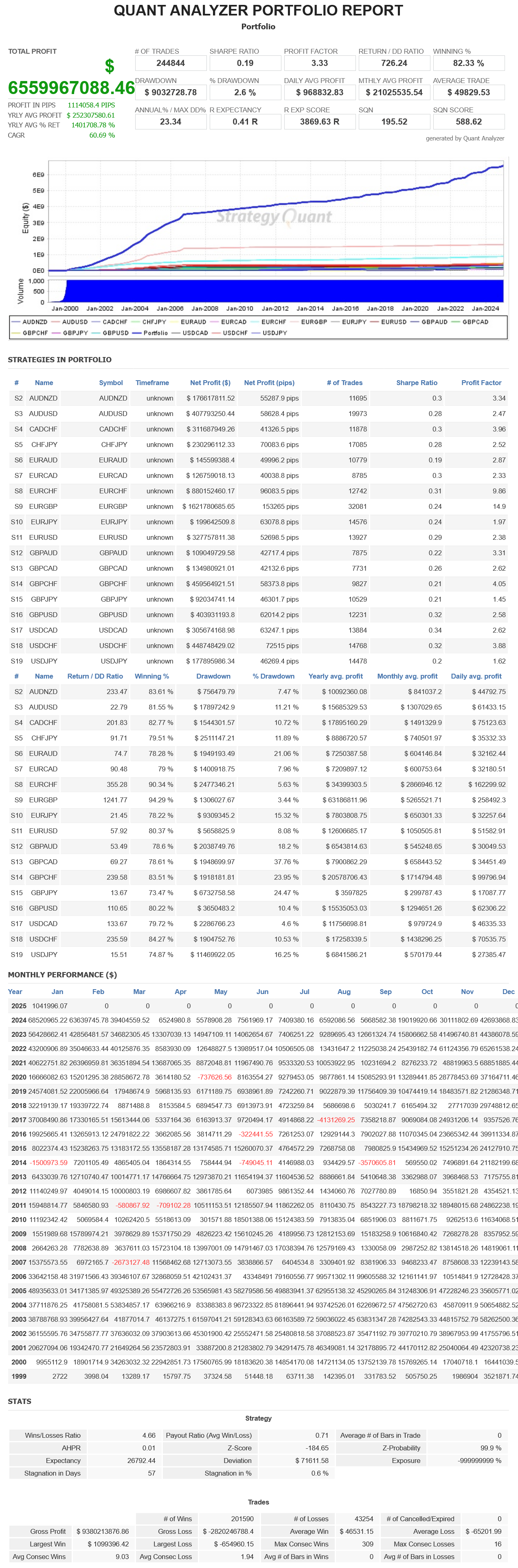Select the total profit value 6559967088.46
Viewport: 518px width, 1568px height.
point(71,88)
